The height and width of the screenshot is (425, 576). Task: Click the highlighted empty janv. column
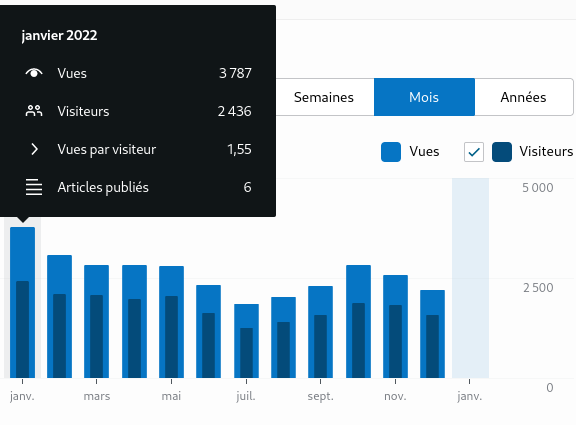[x=471, y=278]
